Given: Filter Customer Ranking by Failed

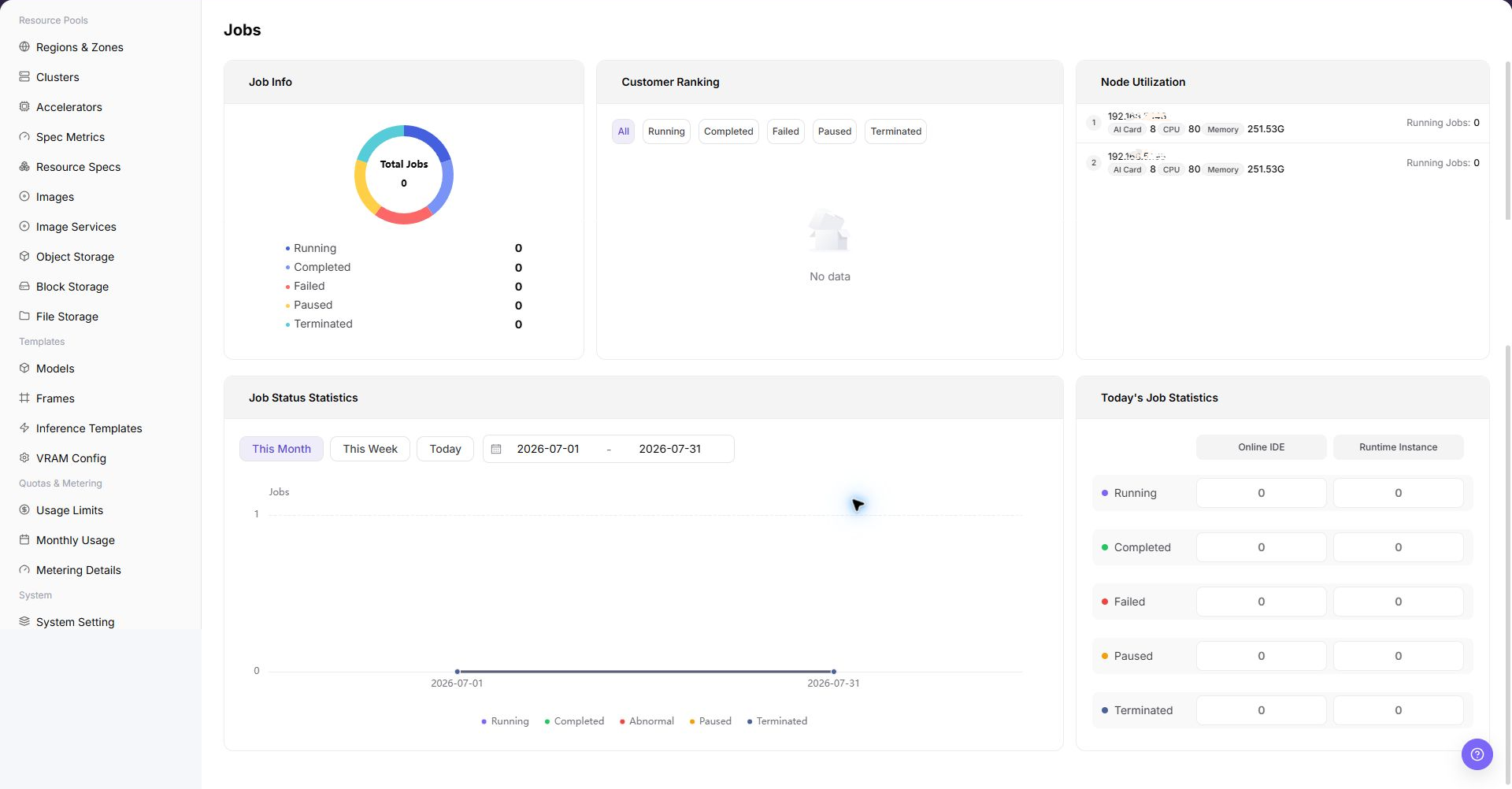Looking at the screenshot, I should coord(786,131).
